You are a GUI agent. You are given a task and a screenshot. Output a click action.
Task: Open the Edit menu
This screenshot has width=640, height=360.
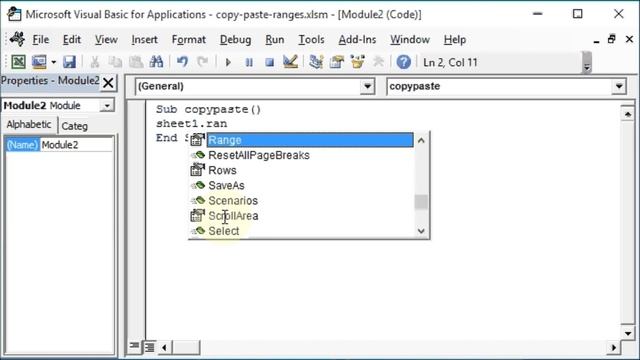72,40
